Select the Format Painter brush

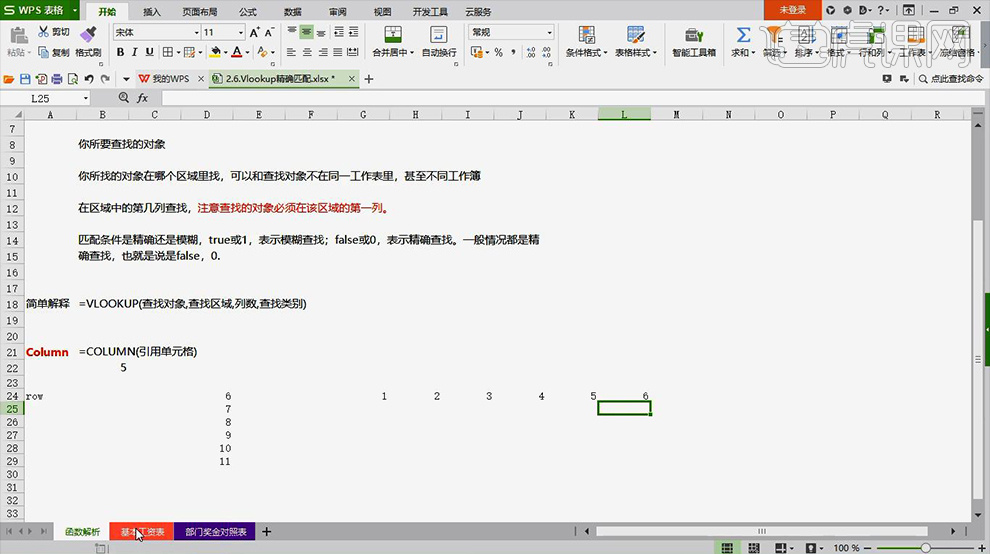pyautogui.click(x=88, y=33)
